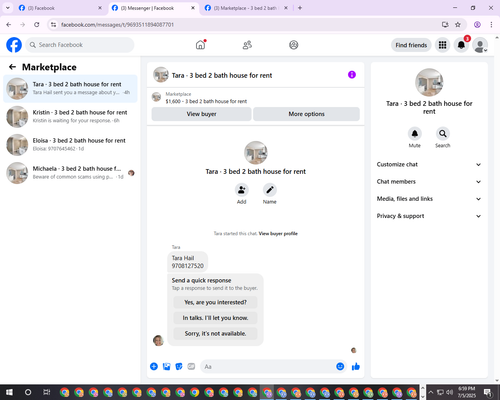Choose a sticker icon
500x400 pixels.
179,367
